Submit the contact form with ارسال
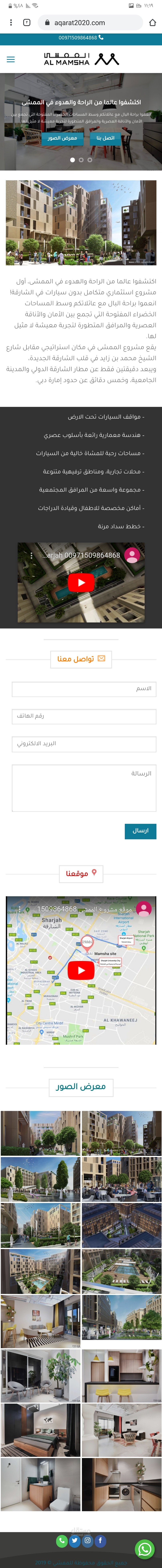The width and height of the screenshot is (162, 1568). pos(140,831)
